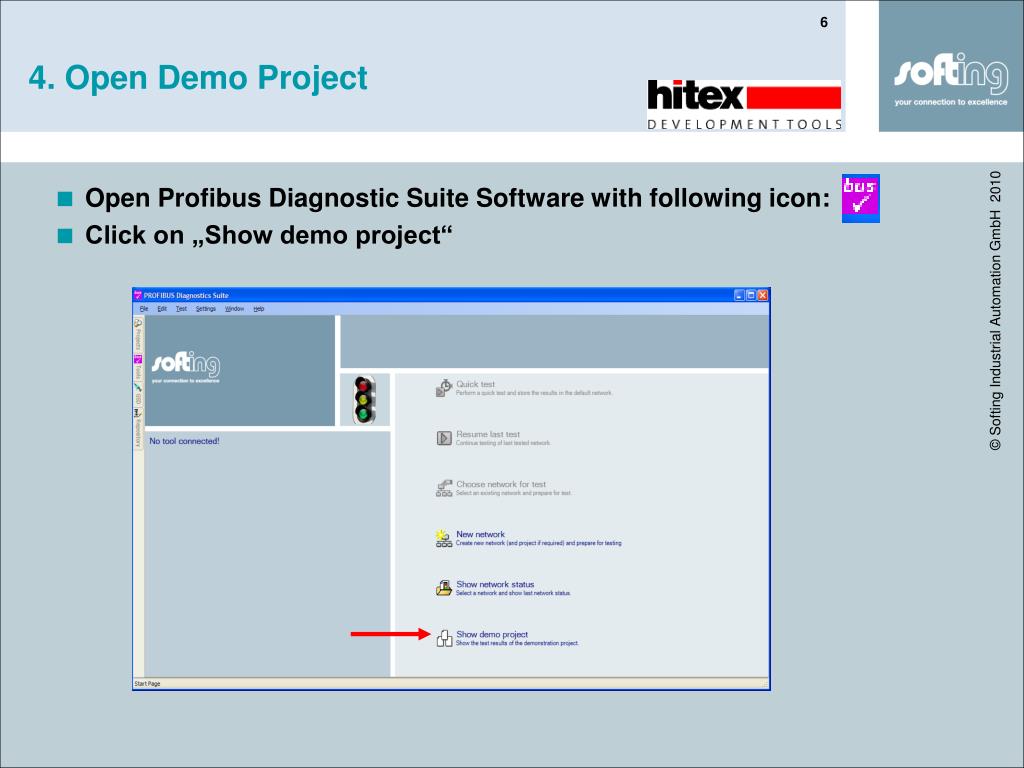Click the New network link
Image resolution: width=1024 pixels, height=768 pixels.
[481, 534]
